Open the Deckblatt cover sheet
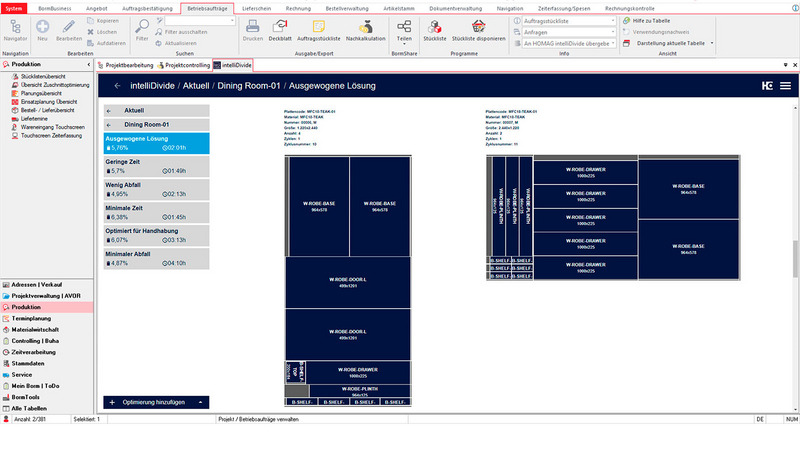Image resolution: width=800 pixels, height=450 pixels. 281,28
